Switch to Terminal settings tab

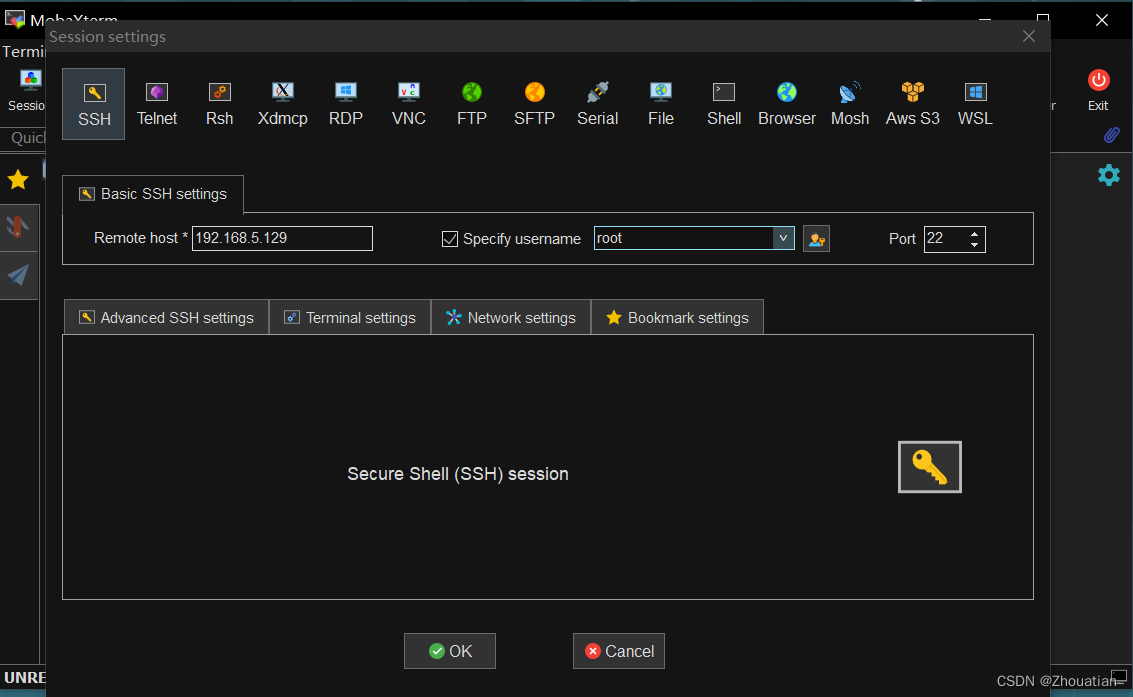pyautogui.click(x=350, y=318)
